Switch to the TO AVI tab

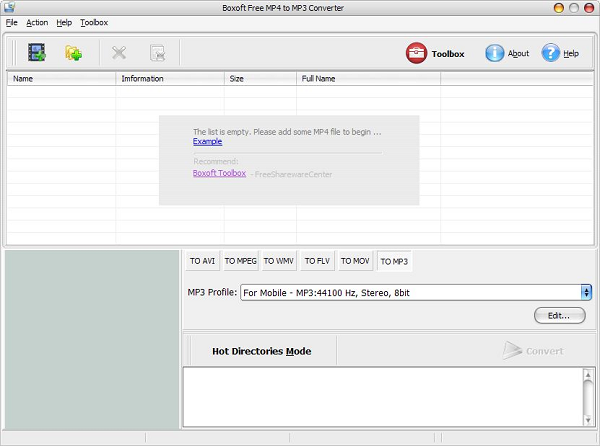point(202,261)
